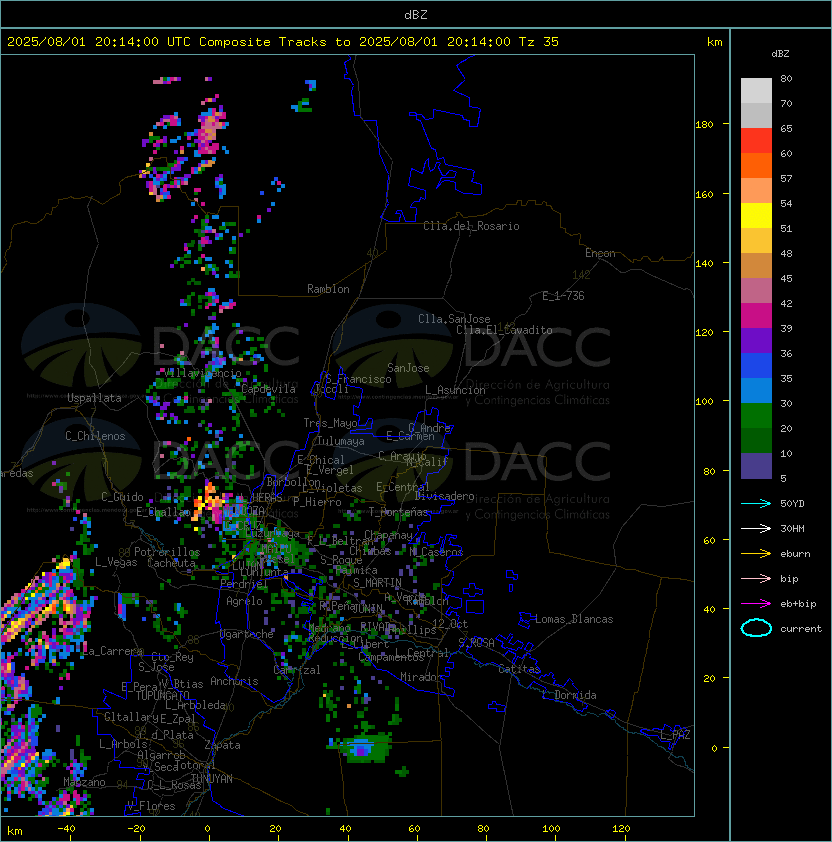
Task: Pick the gray 65-70 dBZ swatch
Action: (756, 115)
